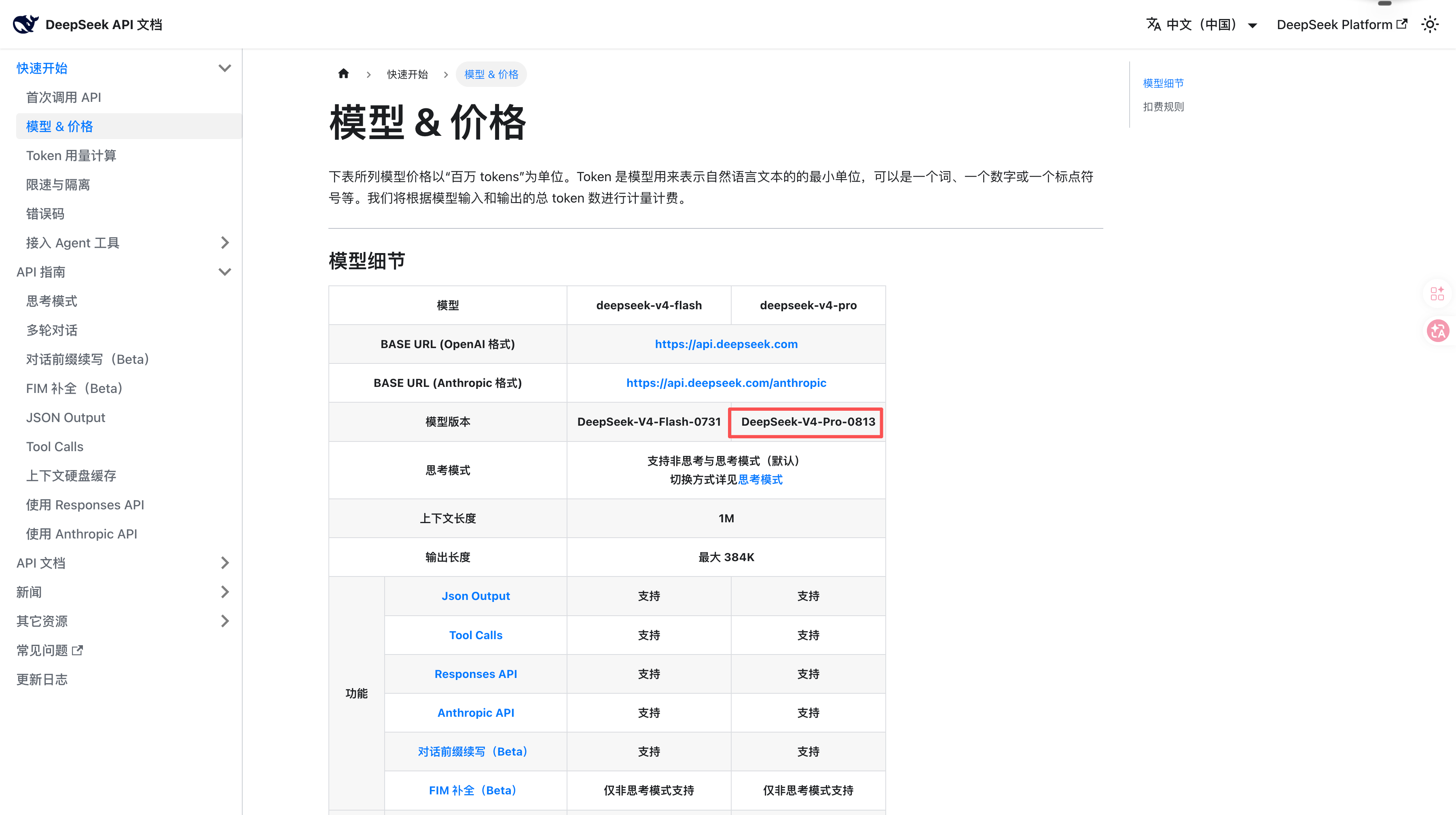The width and height of the screenshot is (1456, 815).
Task: Expand the 接入 Agent 工具 chevron
Action: tap(225, 243)
